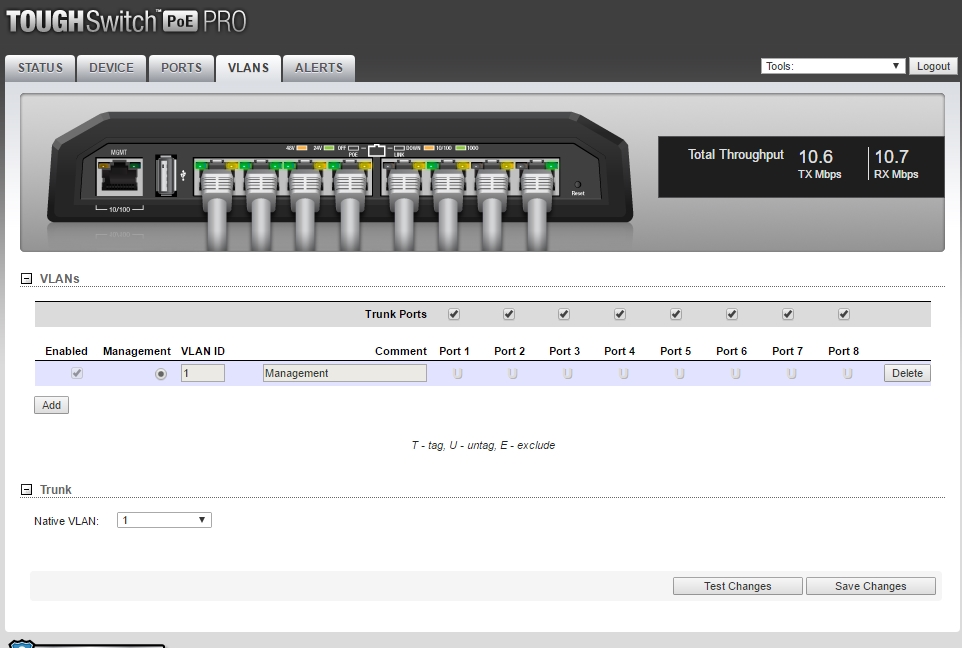The image size is (962, 648).
Task: Uncheck the last Trunk Ports checkbox
Action: [x=844, y=314]
